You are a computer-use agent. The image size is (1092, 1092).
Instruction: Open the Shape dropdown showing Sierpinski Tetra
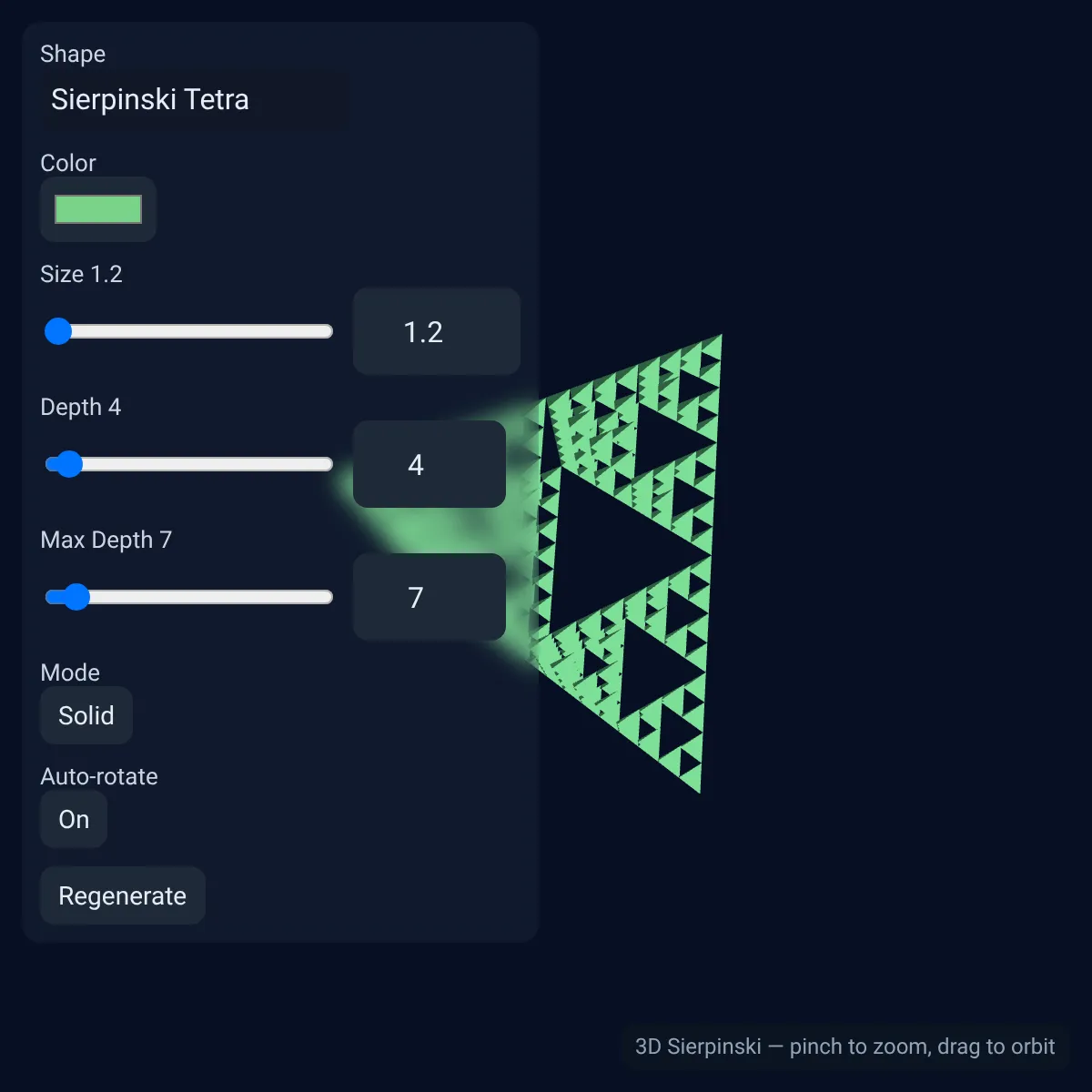[194, 99]
